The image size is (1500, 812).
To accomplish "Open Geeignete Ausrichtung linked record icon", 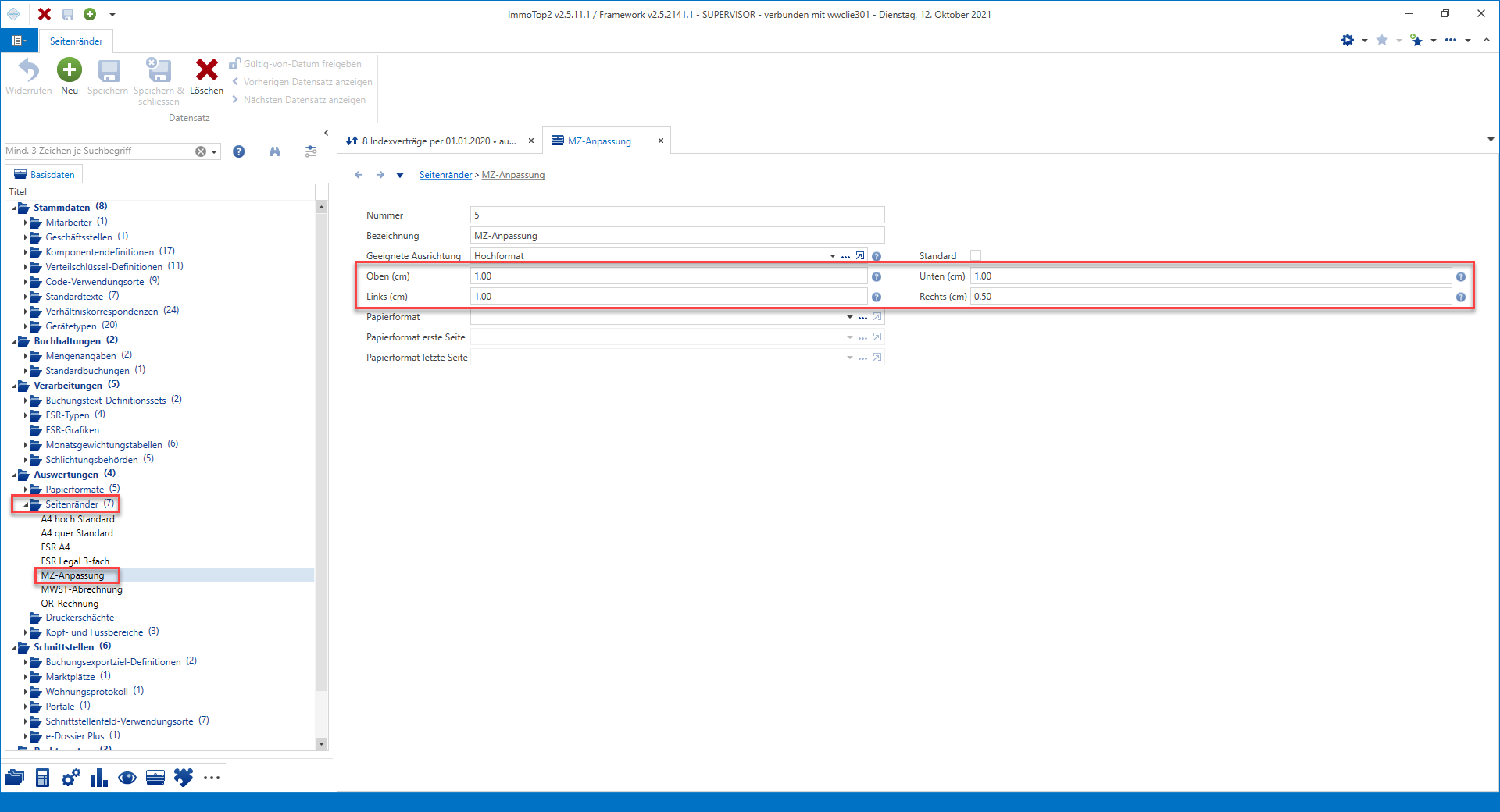I will [860, 256].
